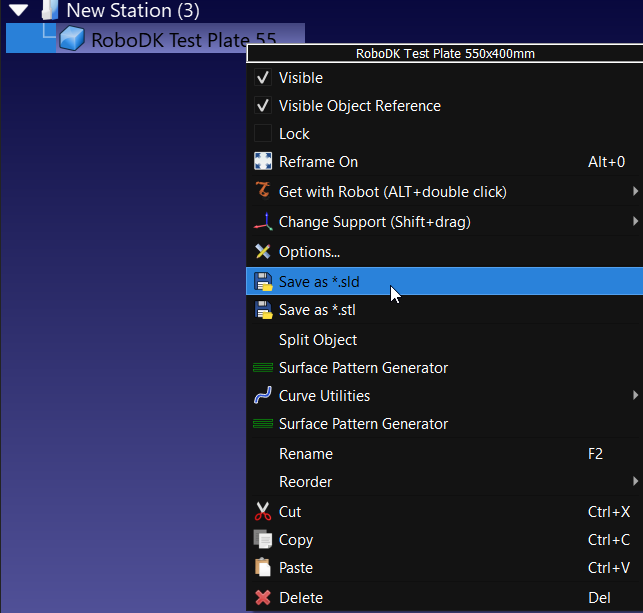Click the Save as *.sld disk icon
This screenshot has width=643, height=613.
pyautogui.click(x=263, y=282)
